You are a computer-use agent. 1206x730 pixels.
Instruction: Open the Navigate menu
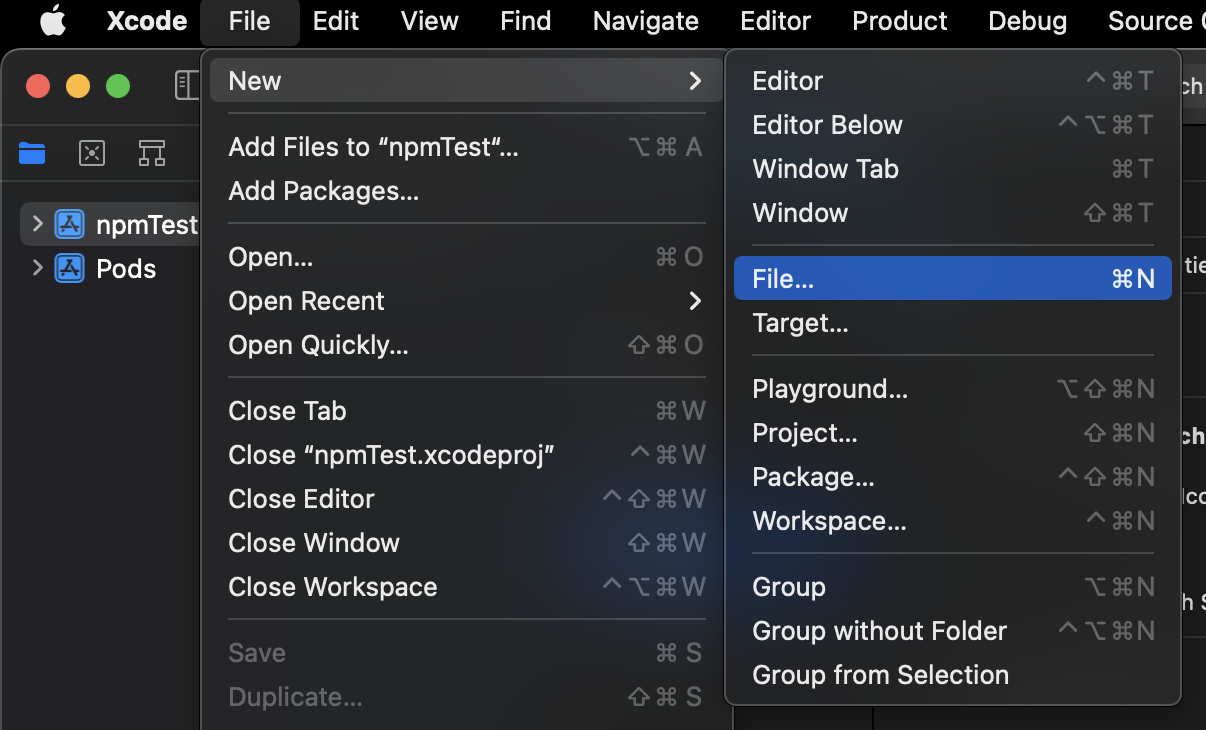(x=645, y=21)
